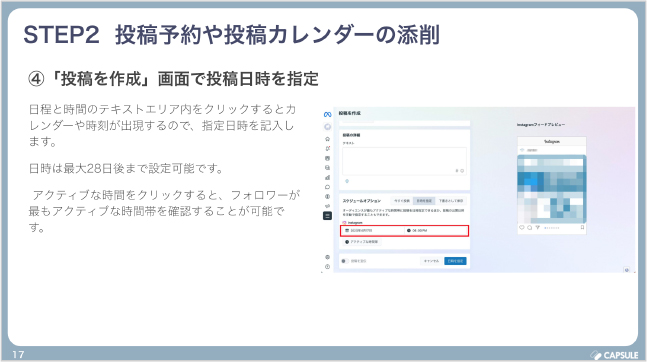The height and width of the screenshot is (362, 647).
Task: Click the Instagram feed preview label
Action: click(541, 125)
